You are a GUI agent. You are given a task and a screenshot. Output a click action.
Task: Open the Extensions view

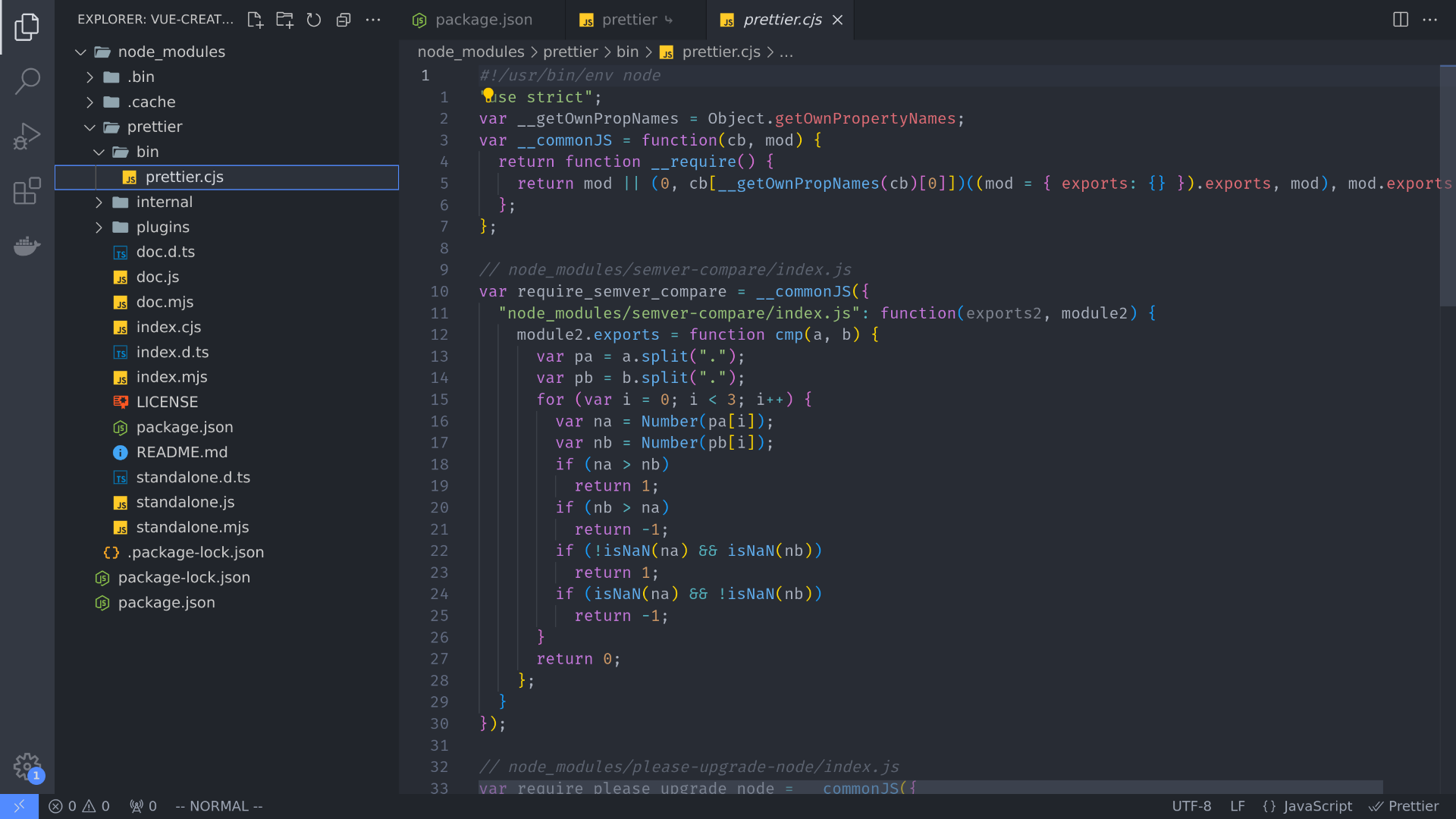tap(27, 191)
